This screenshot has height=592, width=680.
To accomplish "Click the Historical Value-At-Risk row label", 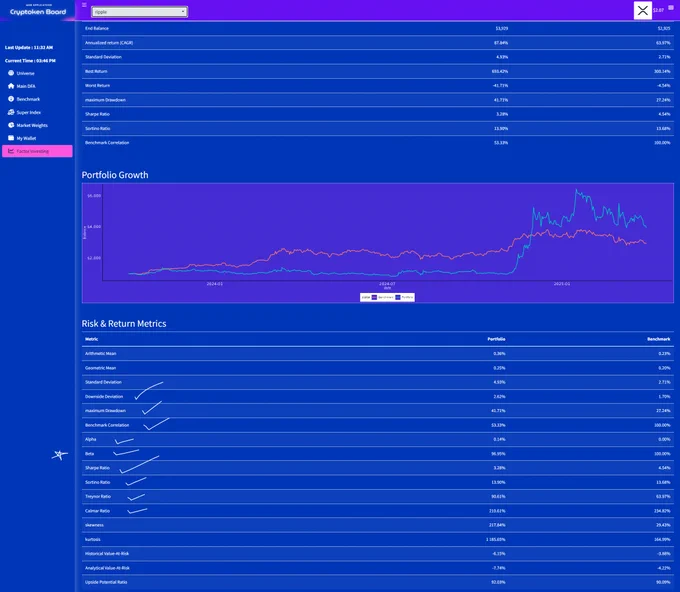I will tap(107, 553).
